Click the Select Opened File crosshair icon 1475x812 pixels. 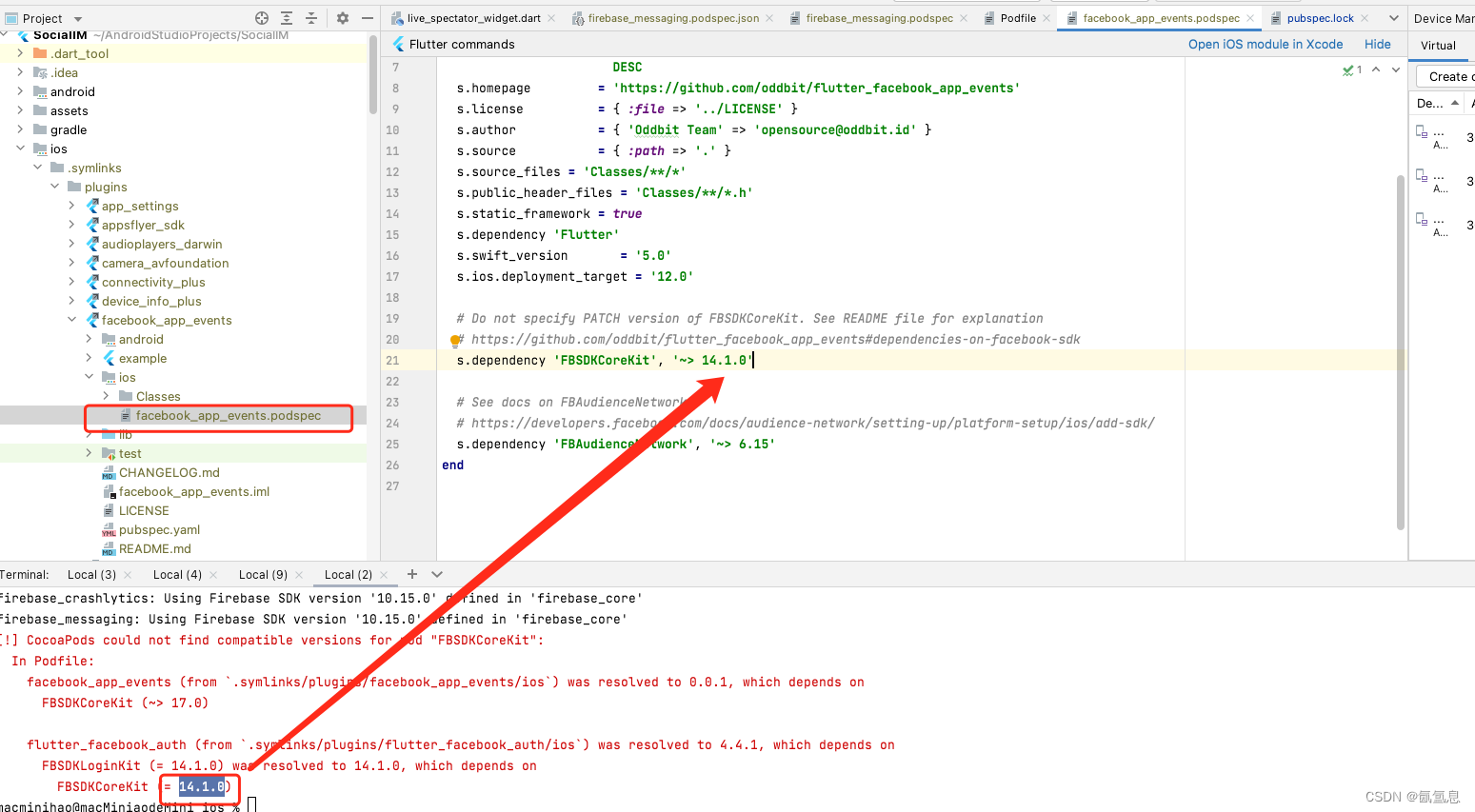pyautogui.click(x=262, y=18)
